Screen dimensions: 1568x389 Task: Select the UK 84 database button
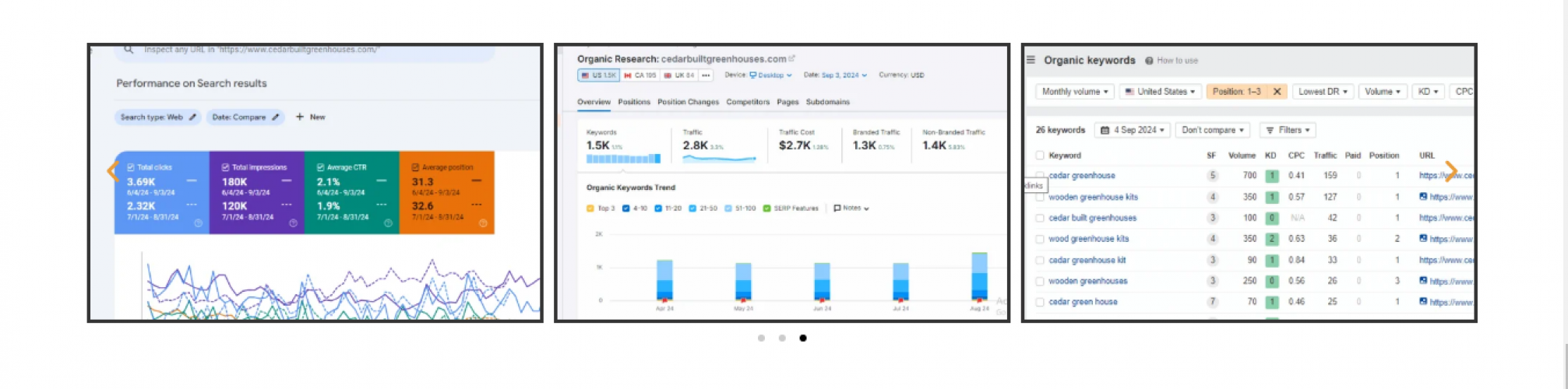pos(678,75)
